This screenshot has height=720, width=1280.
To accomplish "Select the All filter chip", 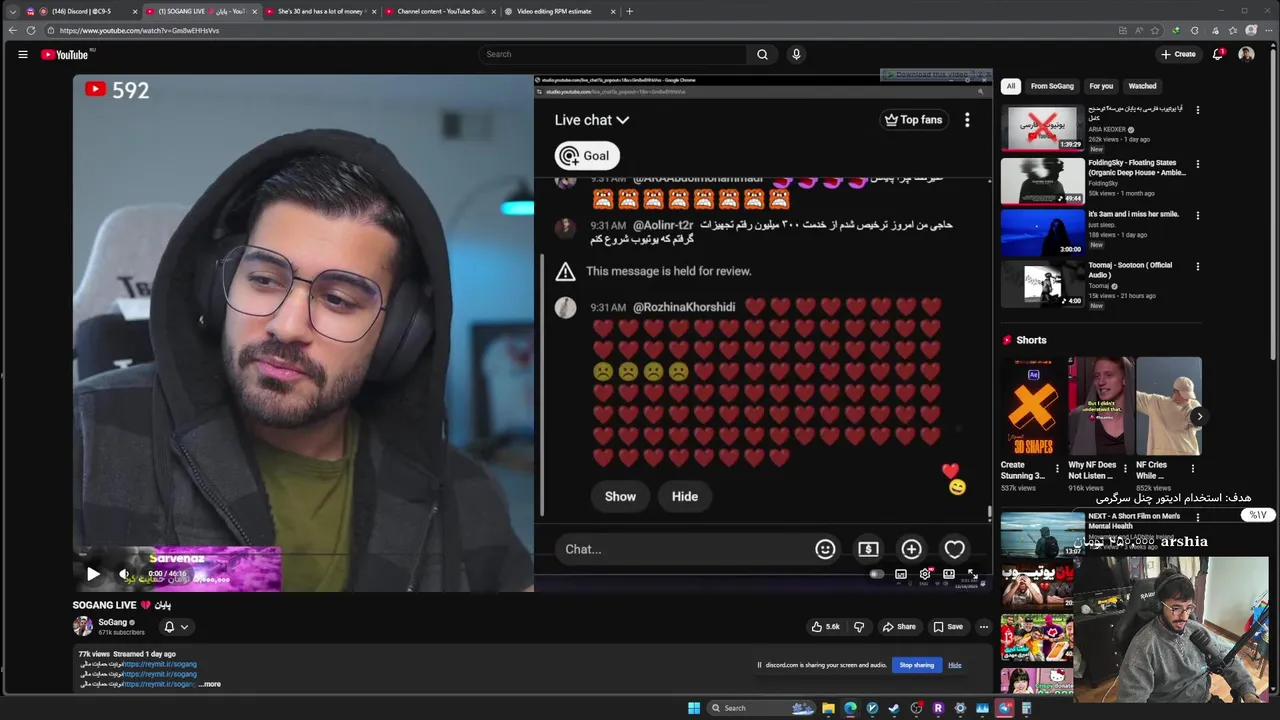I will point(1011,86).
